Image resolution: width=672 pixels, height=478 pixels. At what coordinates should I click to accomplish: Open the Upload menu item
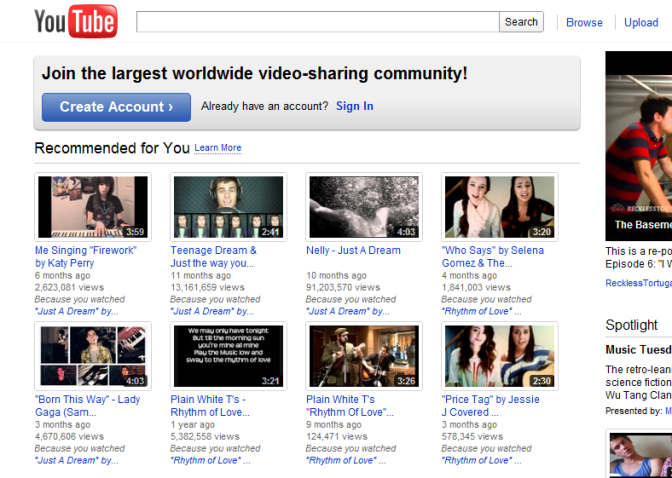(641, 22)
